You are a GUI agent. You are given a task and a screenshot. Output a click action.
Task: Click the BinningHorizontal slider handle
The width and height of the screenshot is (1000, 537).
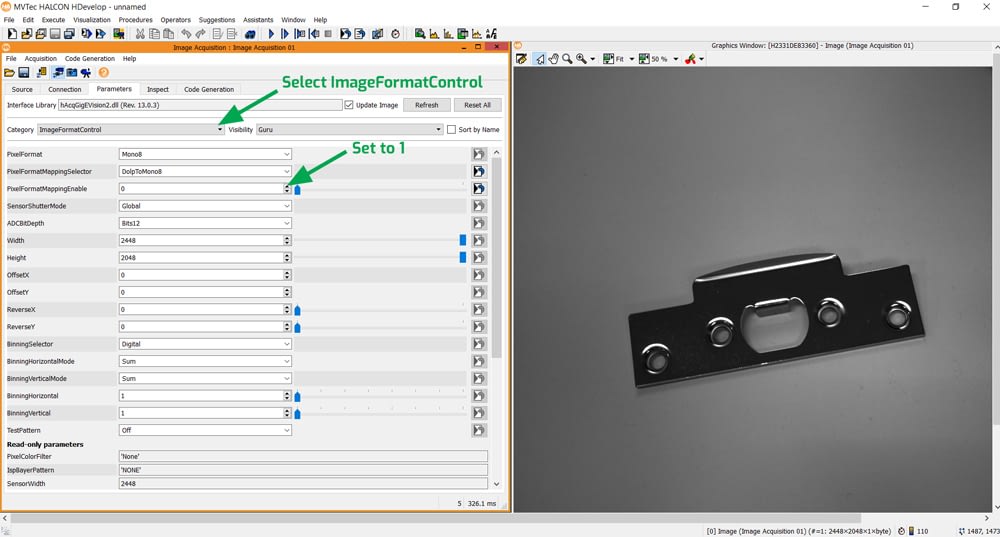[x=297, y=397]
